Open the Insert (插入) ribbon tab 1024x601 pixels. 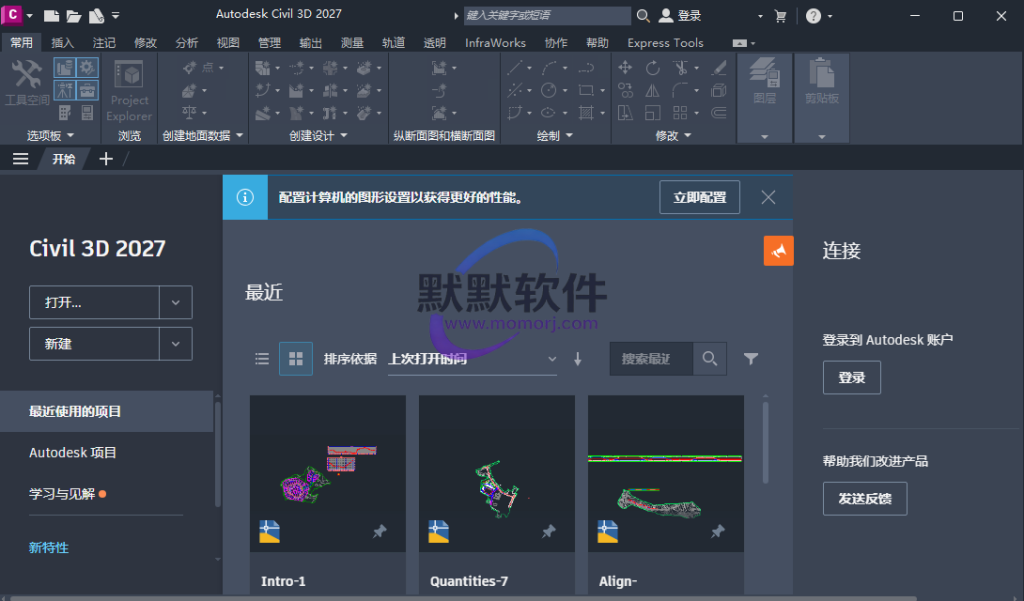tap(62, 43)
